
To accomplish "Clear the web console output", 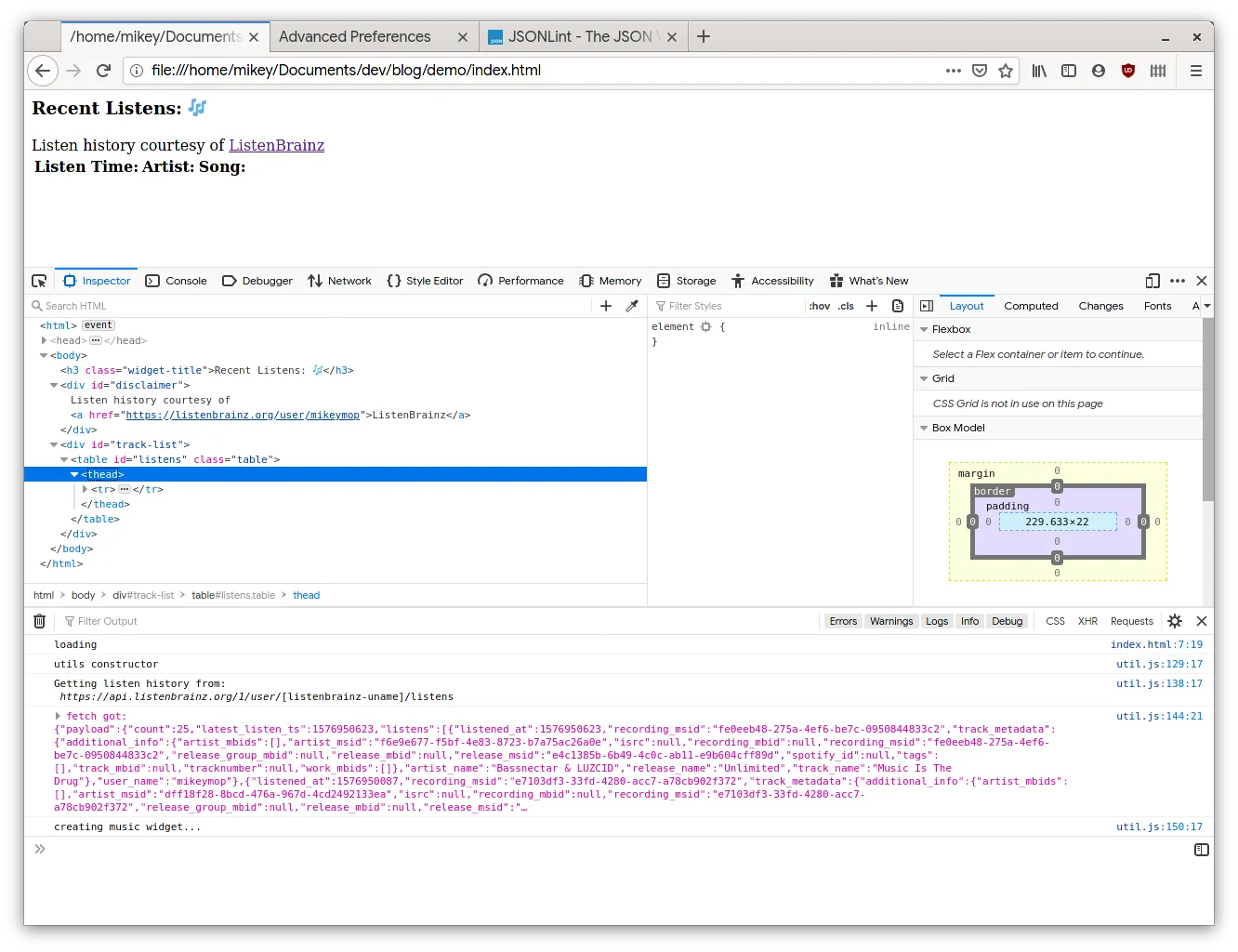I will pyautogui.click(x=39, y=621).
